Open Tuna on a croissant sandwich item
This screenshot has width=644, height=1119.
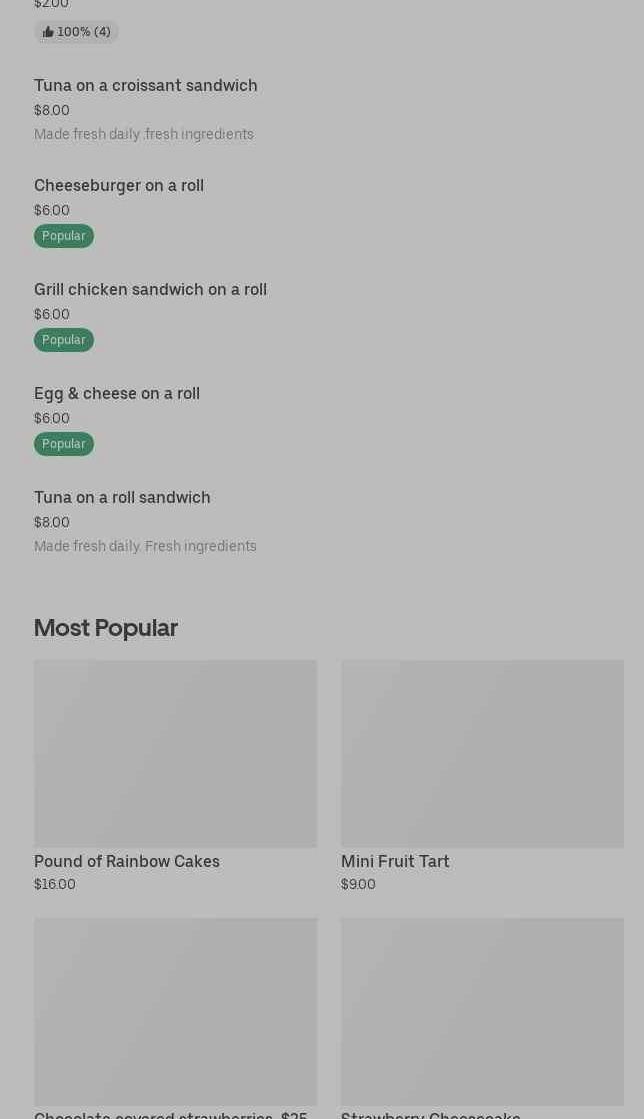click(x=146, y=86)
